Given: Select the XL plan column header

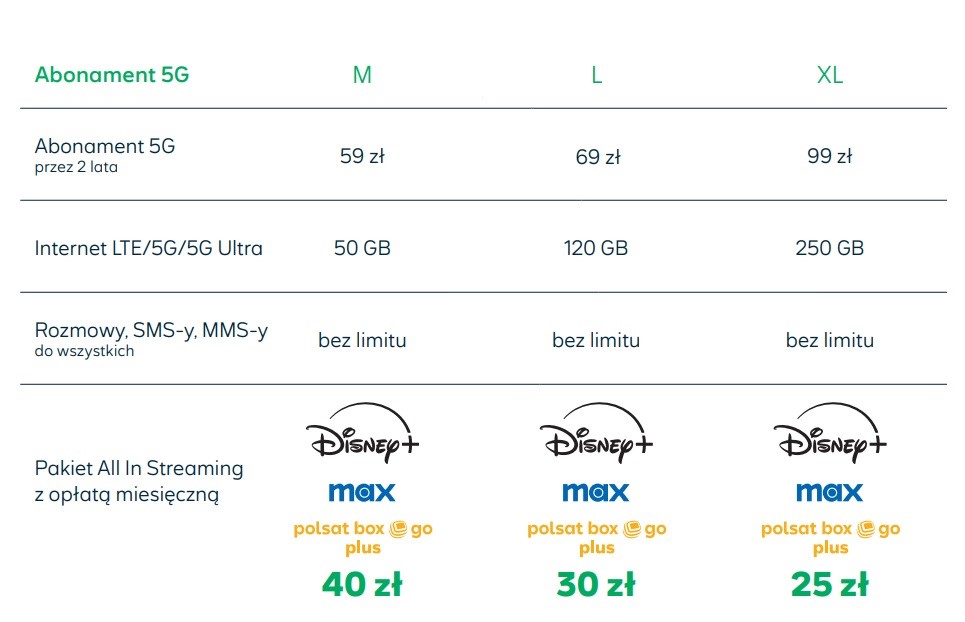Looking at the screenshot, I should click(830, 75).
